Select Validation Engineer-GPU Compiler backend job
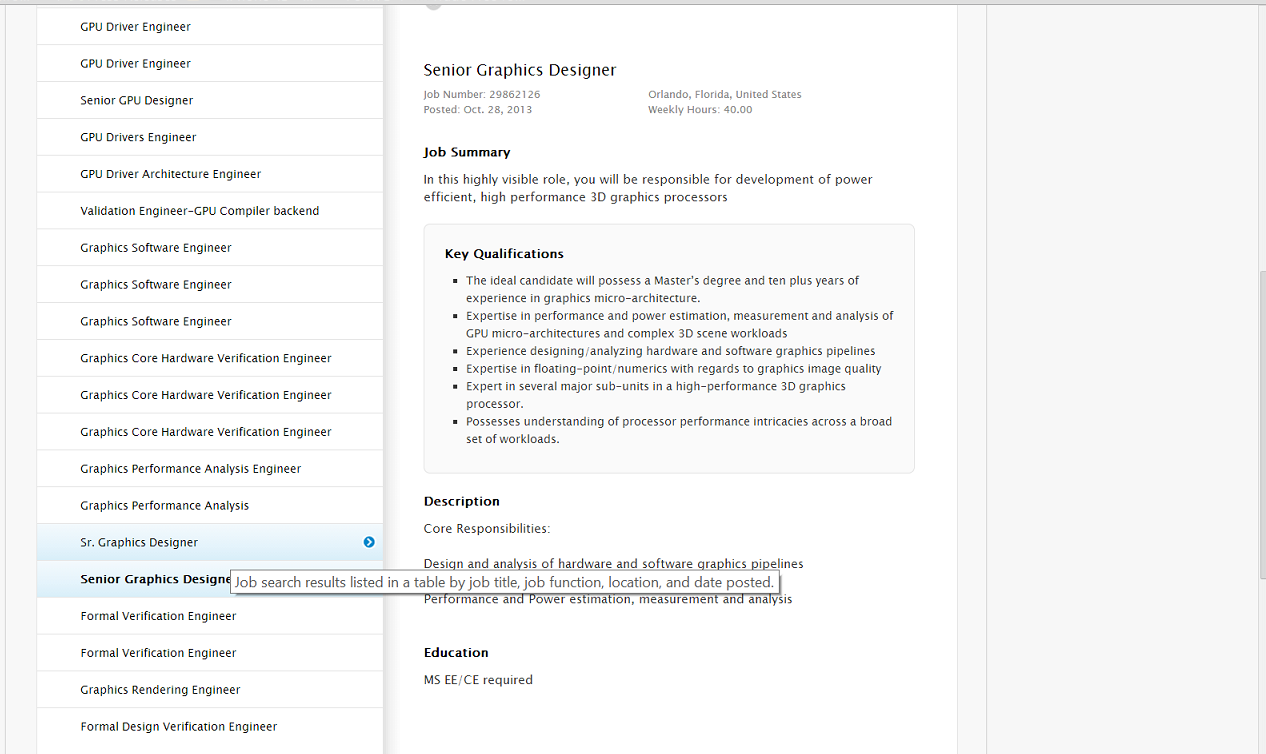1266x754 pixels. click(199, 211)
